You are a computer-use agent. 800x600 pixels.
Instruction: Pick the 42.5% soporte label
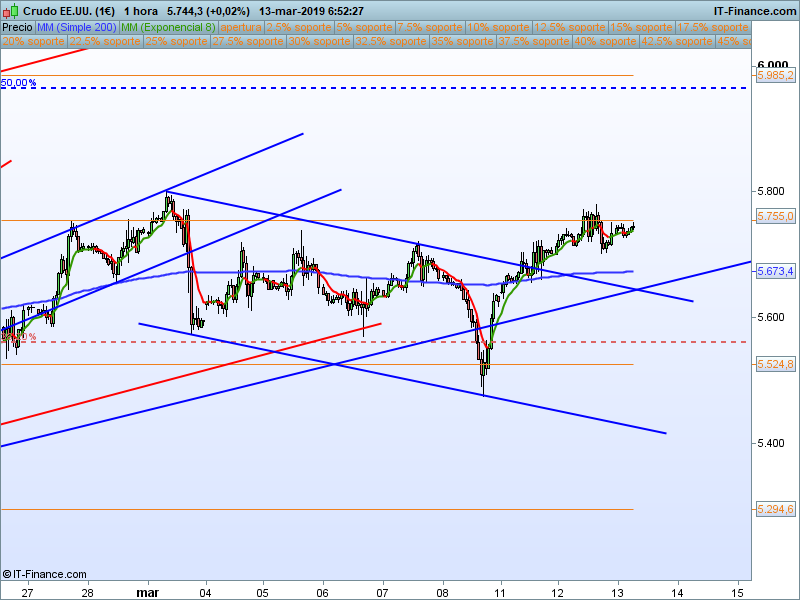(677, 41)
